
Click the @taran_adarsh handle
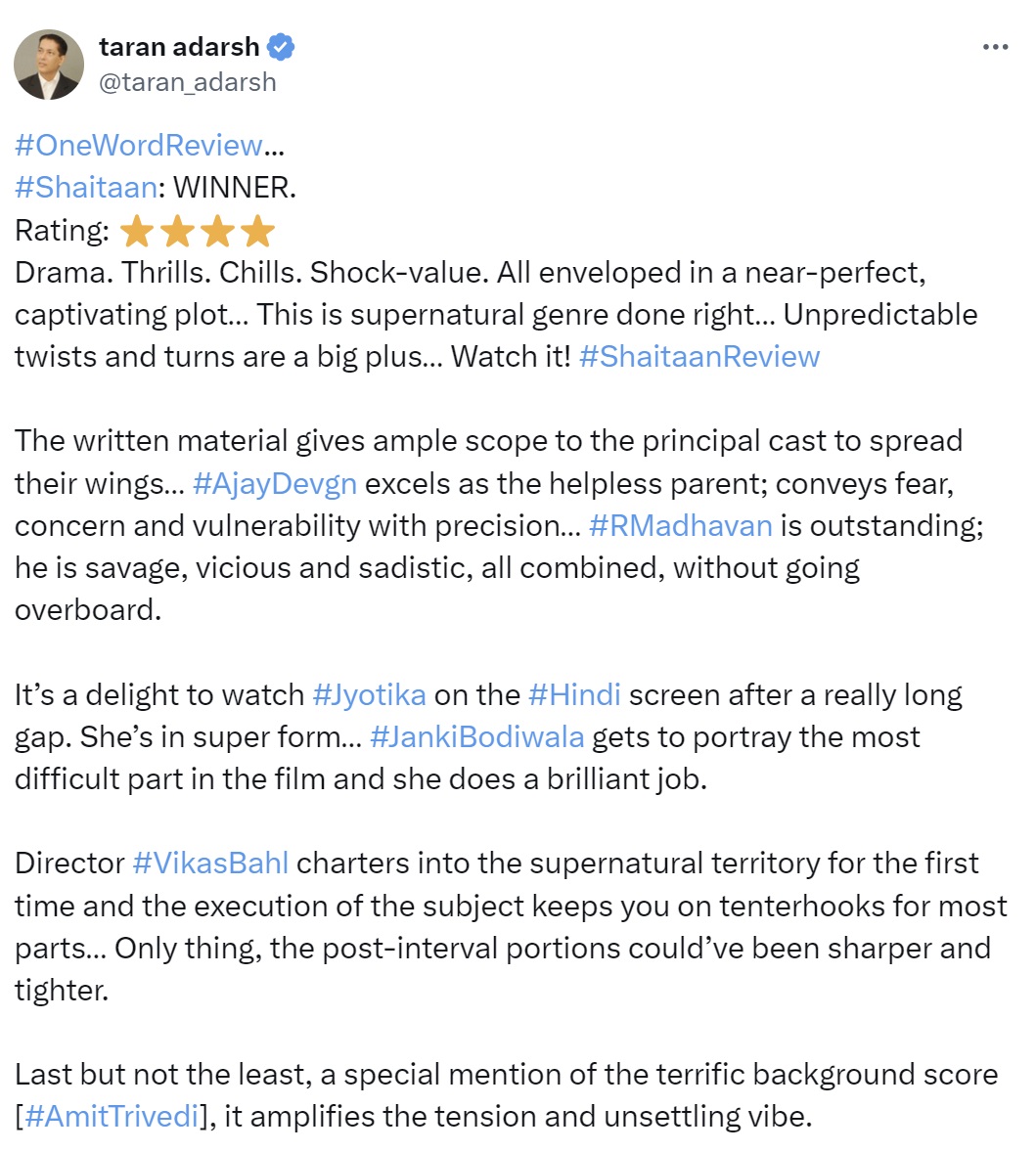point(186,82)
